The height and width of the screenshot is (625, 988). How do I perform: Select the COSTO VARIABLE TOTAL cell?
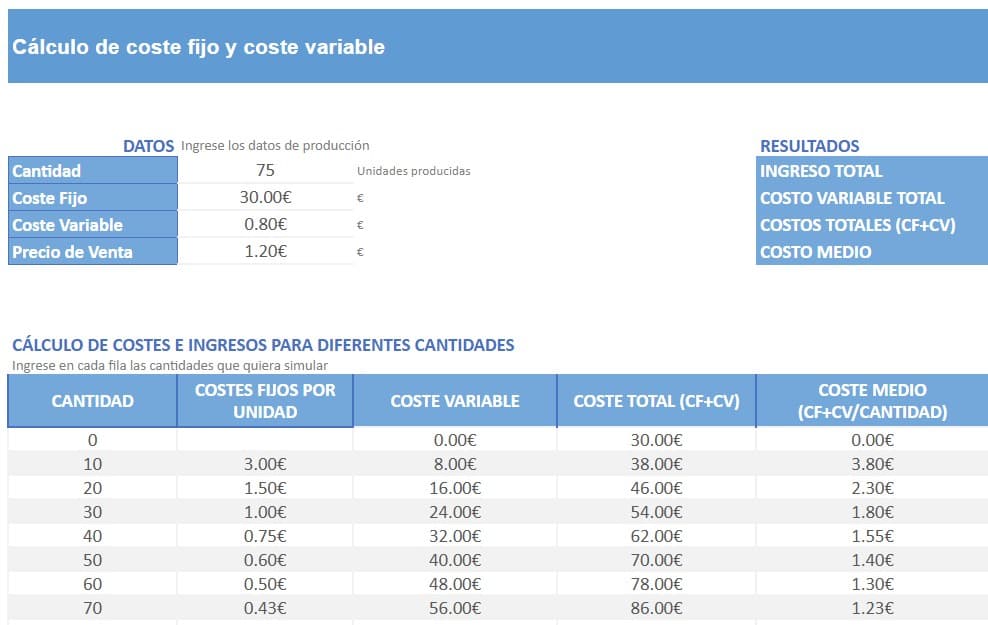pyautogui.click(x=872, y=197)
